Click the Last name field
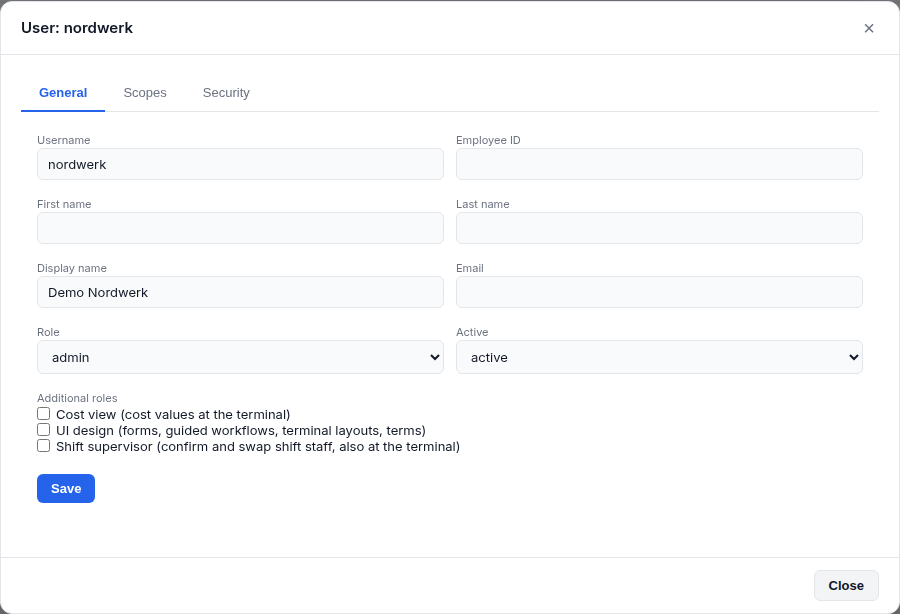Image resolution: width=900 pixels, height=614 pixels. 659,228
